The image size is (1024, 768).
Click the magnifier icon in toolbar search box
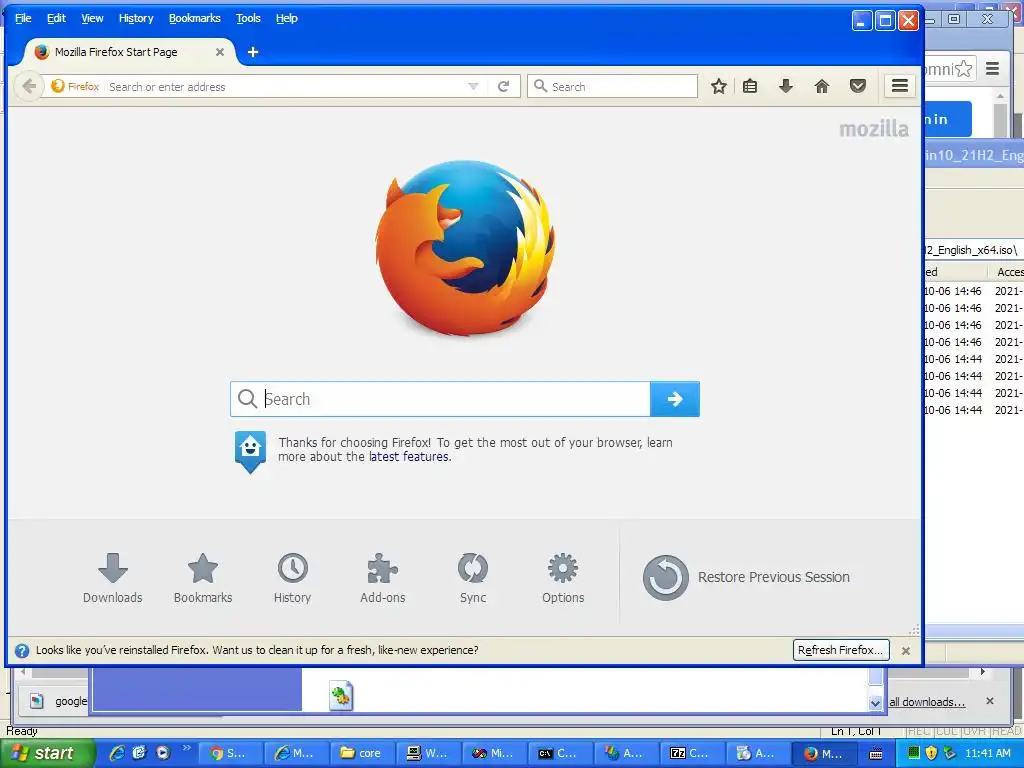540,86
